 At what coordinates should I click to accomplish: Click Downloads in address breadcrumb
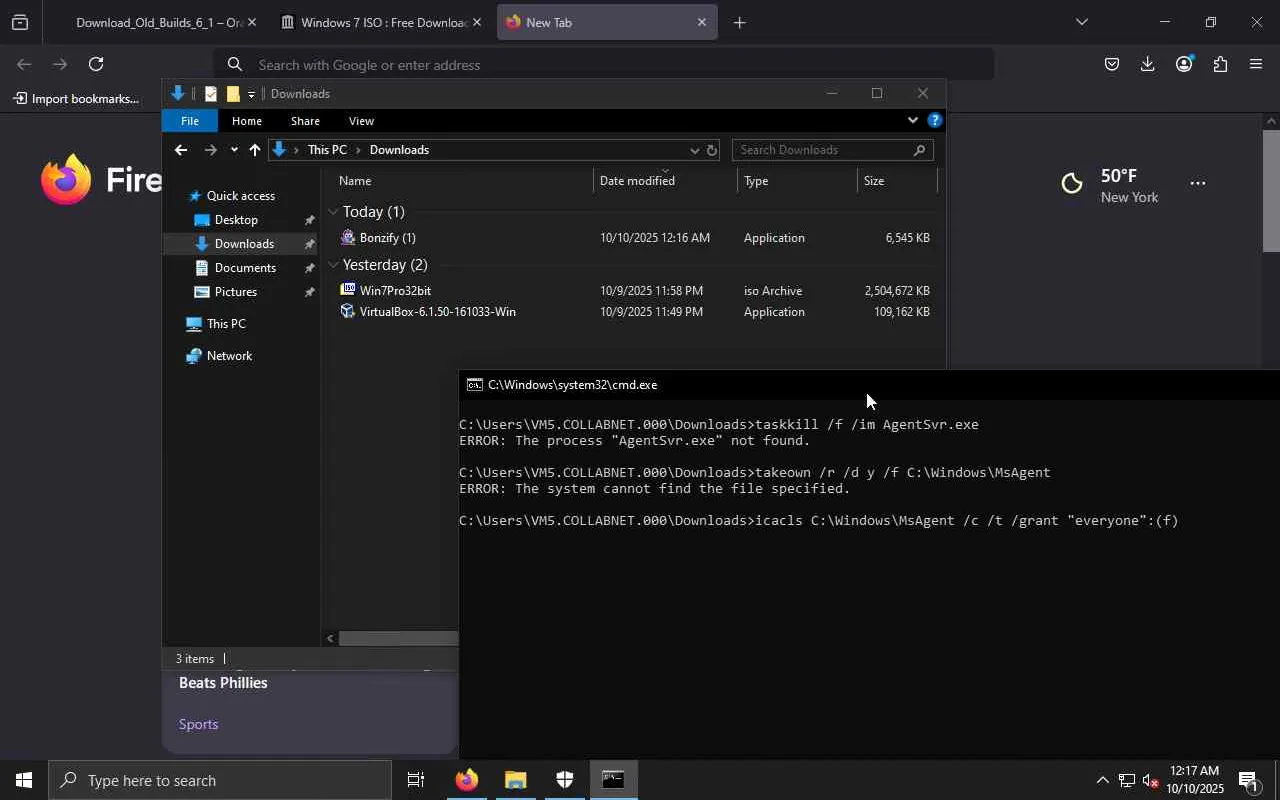[399, 150]
